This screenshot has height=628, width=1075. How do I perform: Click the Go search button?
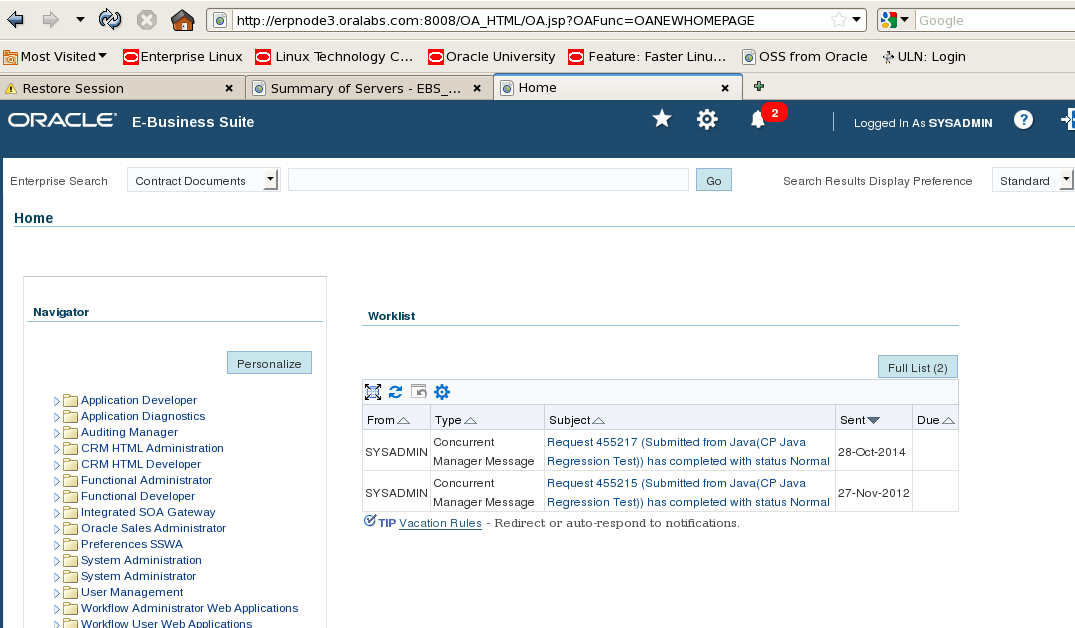click(713, 180)
